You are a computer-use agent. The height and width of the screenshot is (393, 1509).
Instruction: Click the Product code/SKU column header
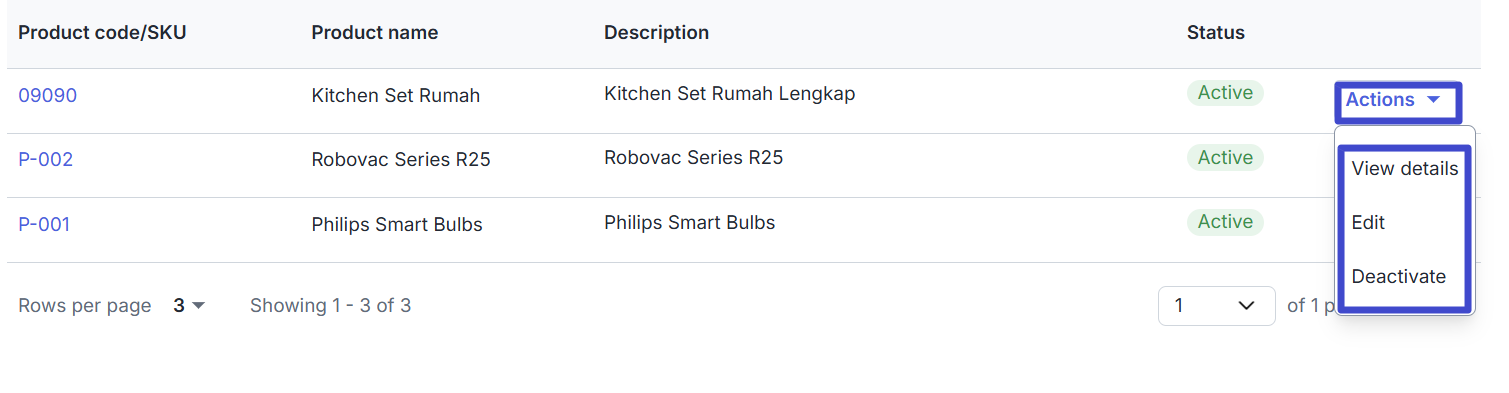[x=102, y=32]
